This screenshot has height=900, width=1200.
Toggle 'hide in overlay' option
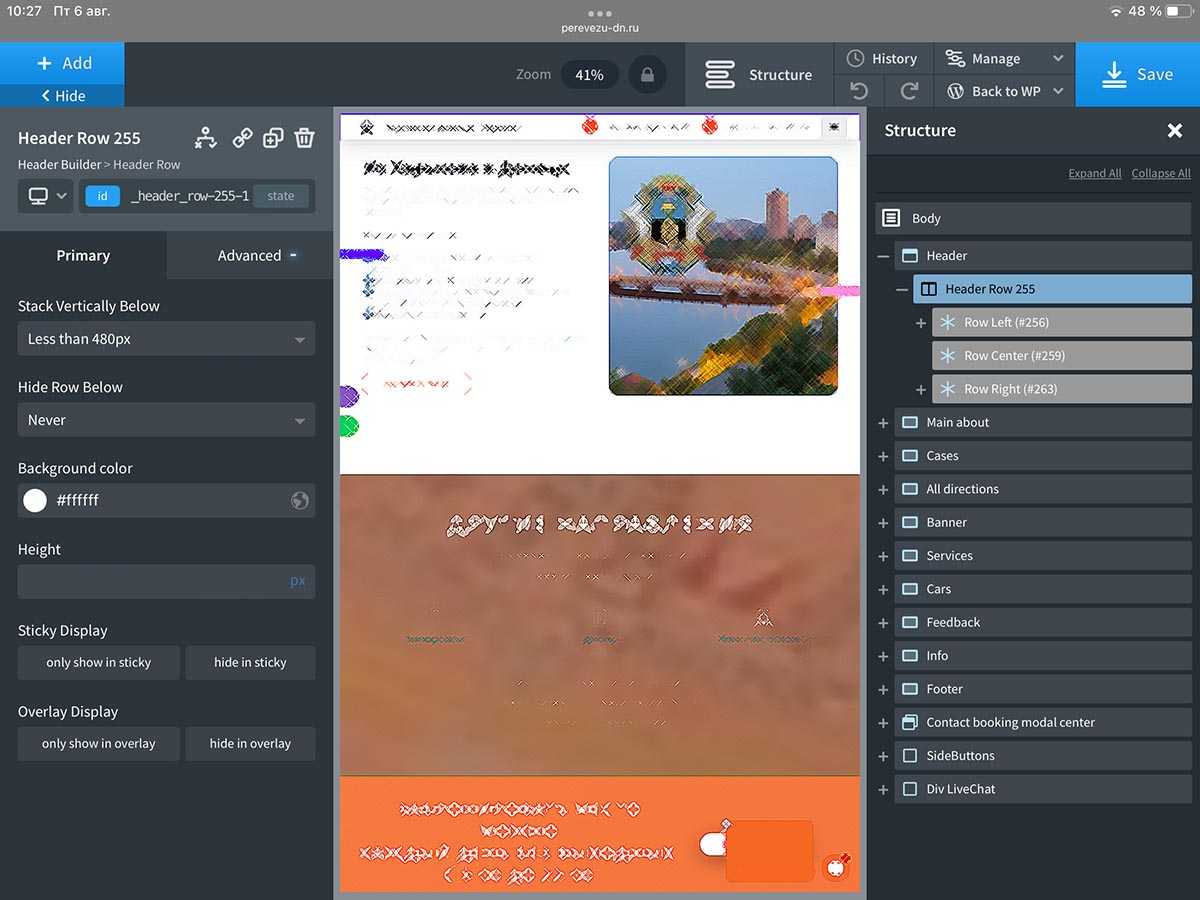250,744
